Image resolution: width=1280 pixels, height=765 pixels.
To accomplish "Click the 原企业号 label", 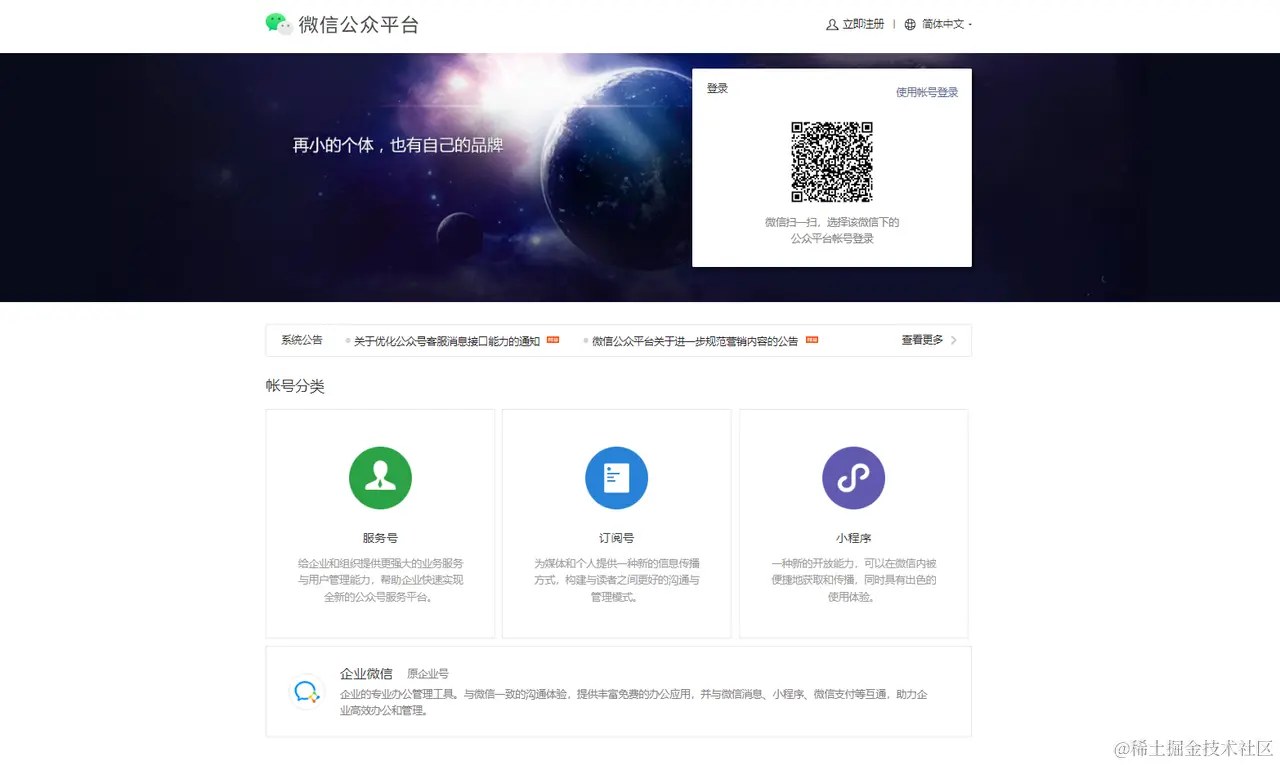I will (428, 674).
